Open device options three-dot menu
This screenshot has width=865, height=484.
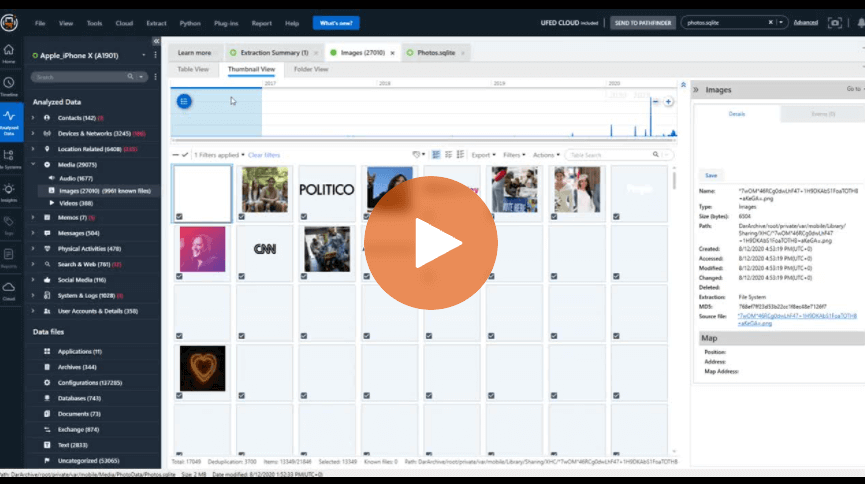(156, 55)
